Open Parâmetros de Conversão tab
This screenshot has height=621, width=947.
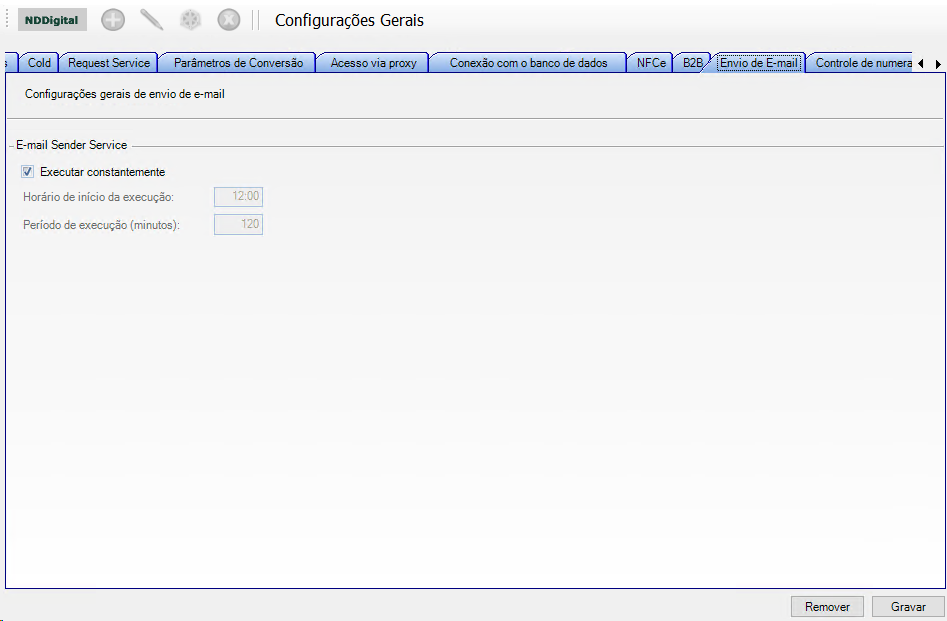tap(237, 63)
